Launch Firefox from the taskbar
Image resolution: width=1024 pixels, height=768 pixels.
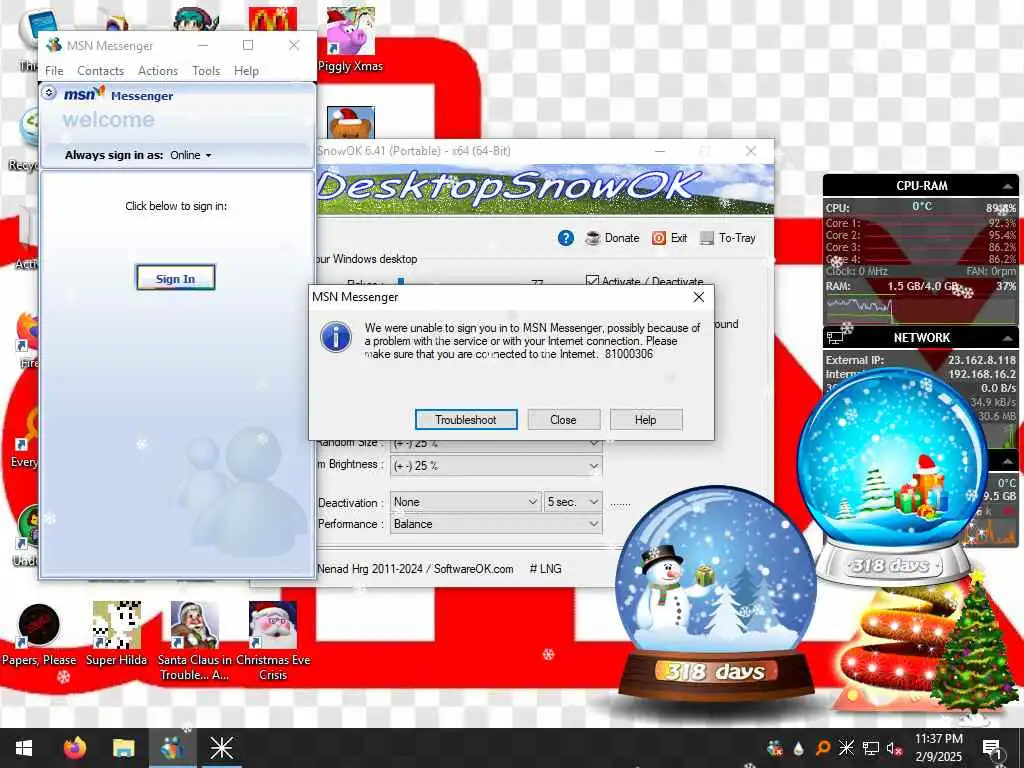(x=74, y=748)
